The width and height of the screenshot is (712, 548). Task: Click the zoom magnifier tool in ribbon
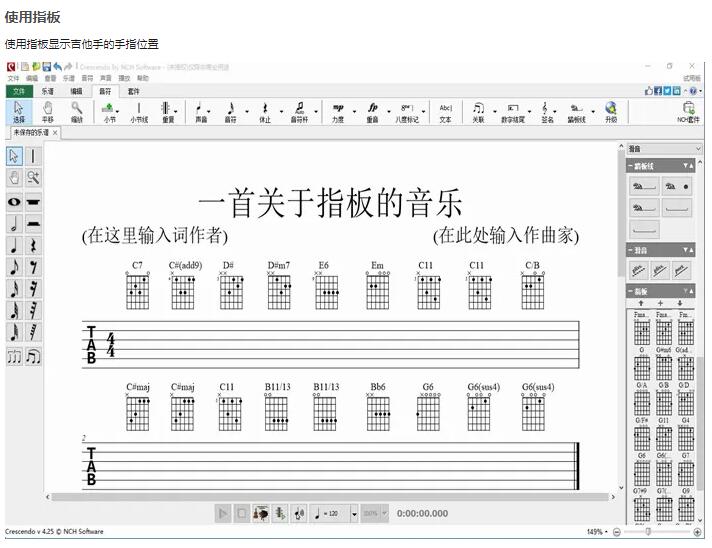(77, 111)
